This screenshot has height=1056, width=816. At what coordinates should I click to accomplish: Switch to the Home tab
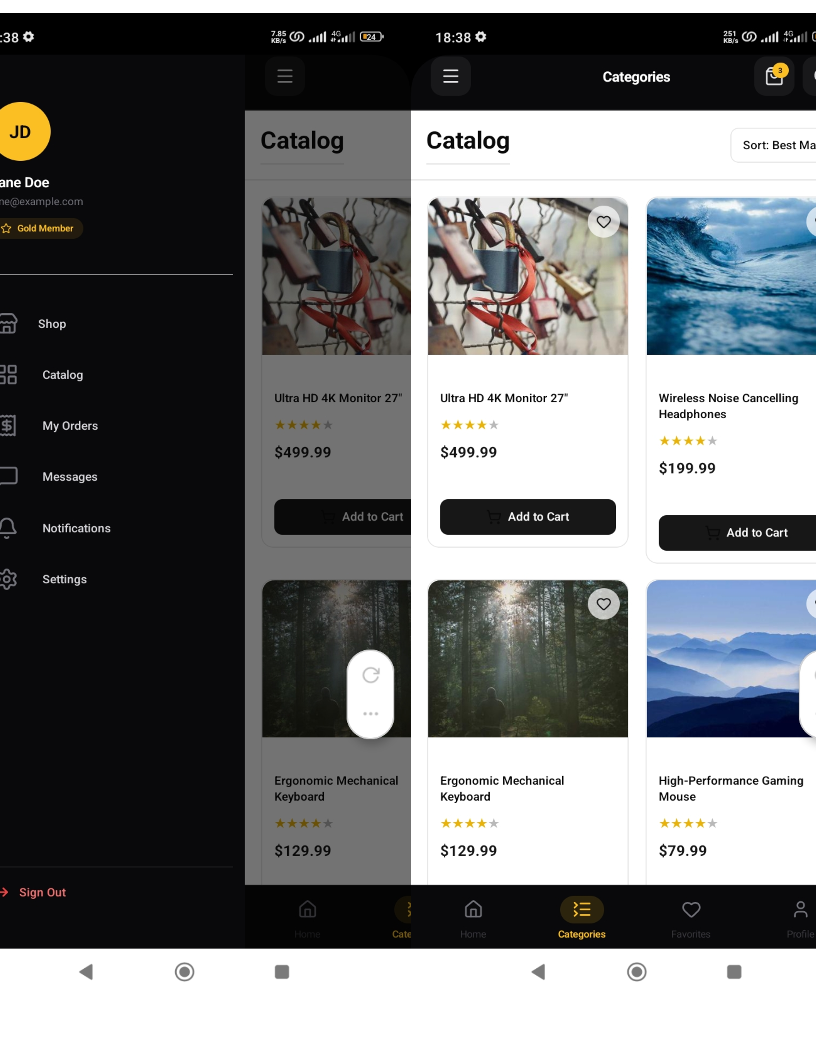(x=473, y=918)
